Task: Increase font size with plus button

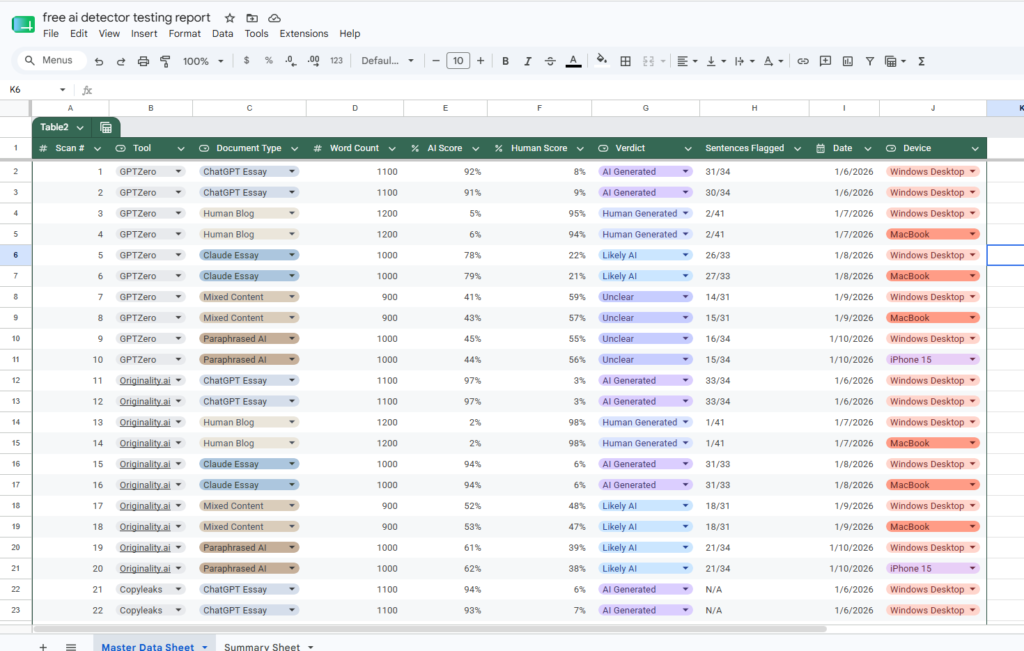Action: click(x=481, y=61)
